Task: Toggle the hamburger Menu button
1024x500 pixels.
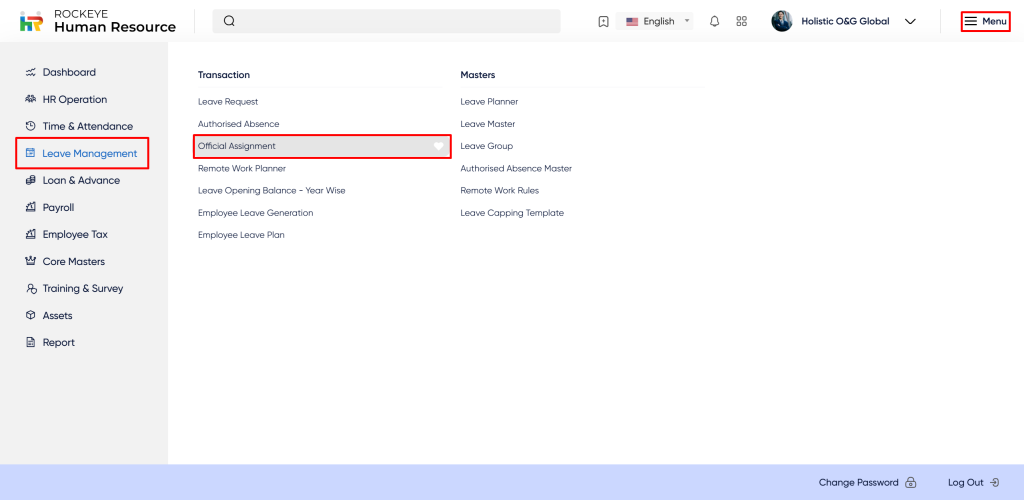Action: tap(985, 21)
